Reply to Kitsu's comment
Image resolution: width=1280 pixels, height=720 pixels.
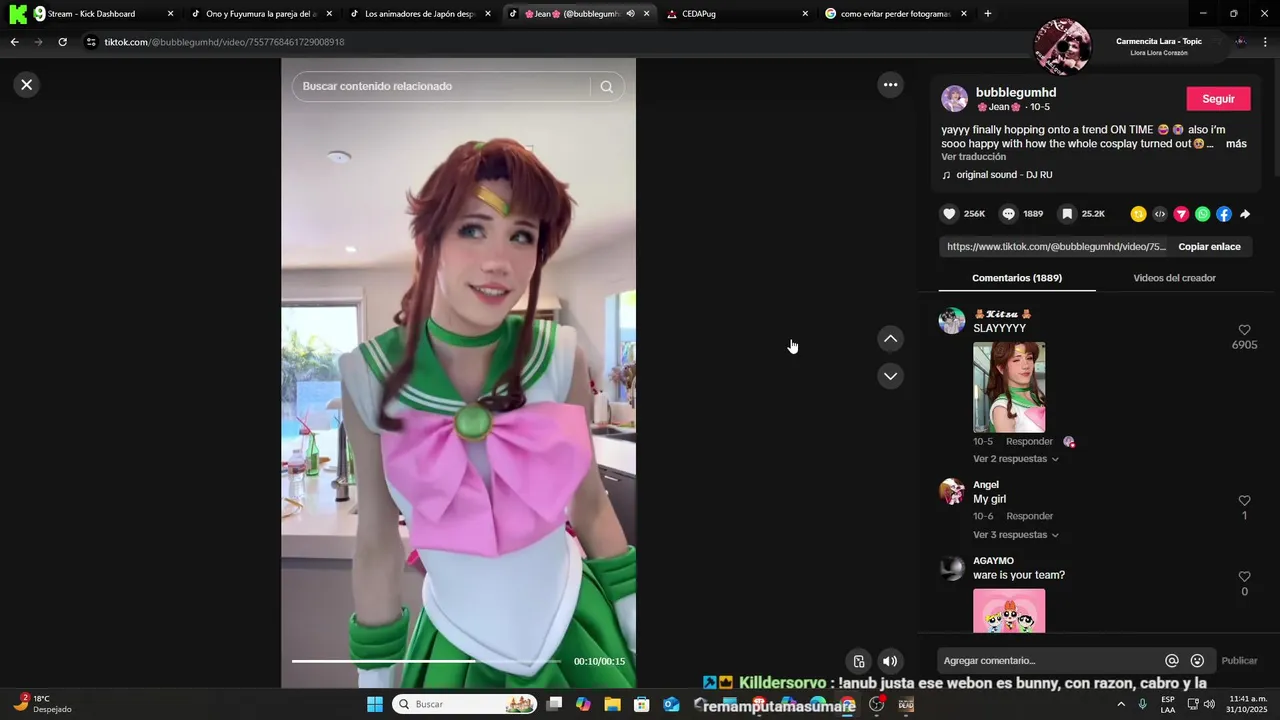1029,442
